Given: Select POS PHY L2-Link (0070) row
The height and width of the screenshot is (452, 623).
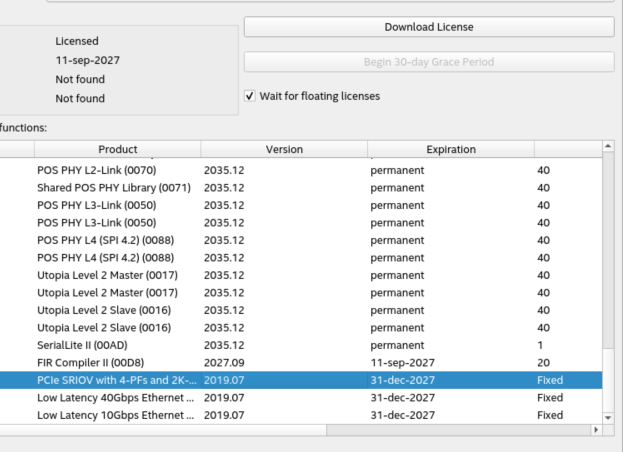Looking at the screenshot, I should (x=96, y=170).
